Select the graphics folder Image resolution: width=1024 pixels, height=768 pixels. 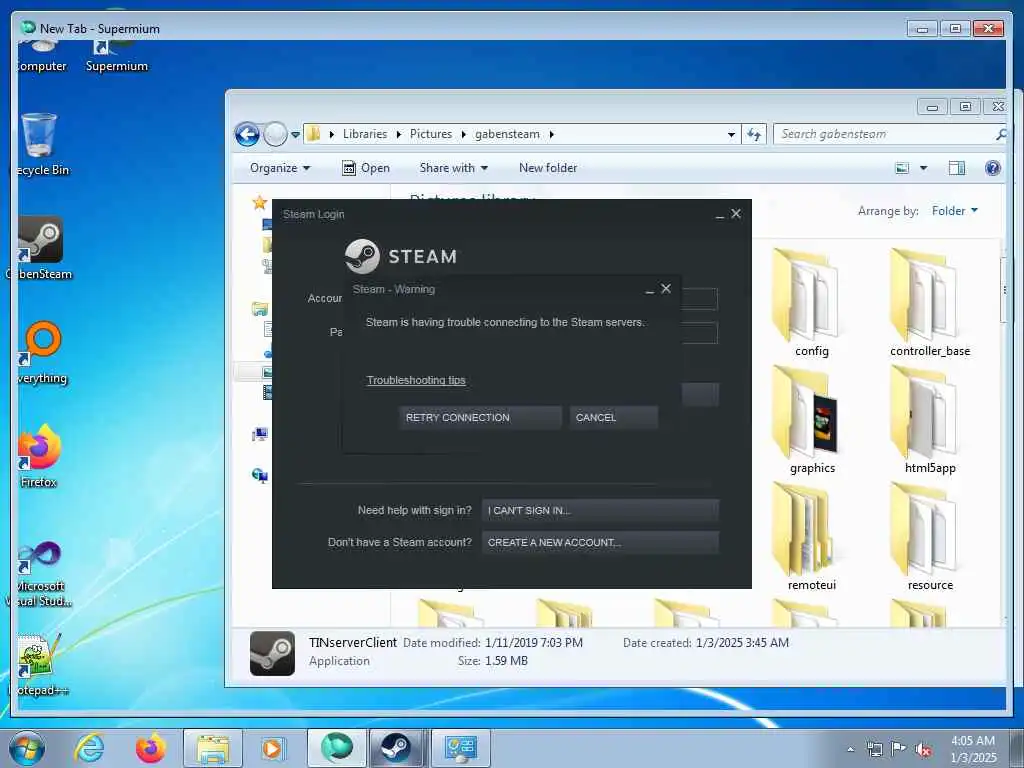(812, 421)
